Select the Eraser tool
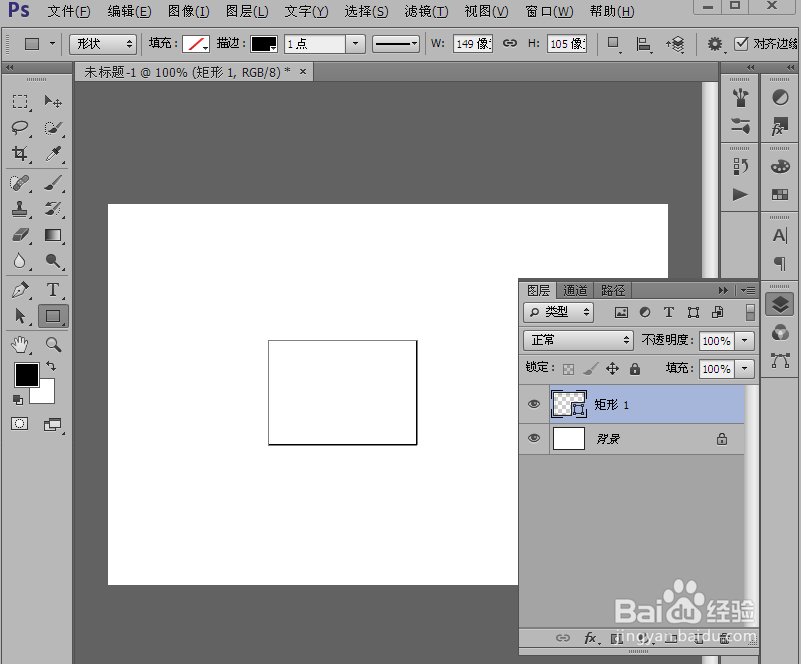 click(x=20, y=235)
